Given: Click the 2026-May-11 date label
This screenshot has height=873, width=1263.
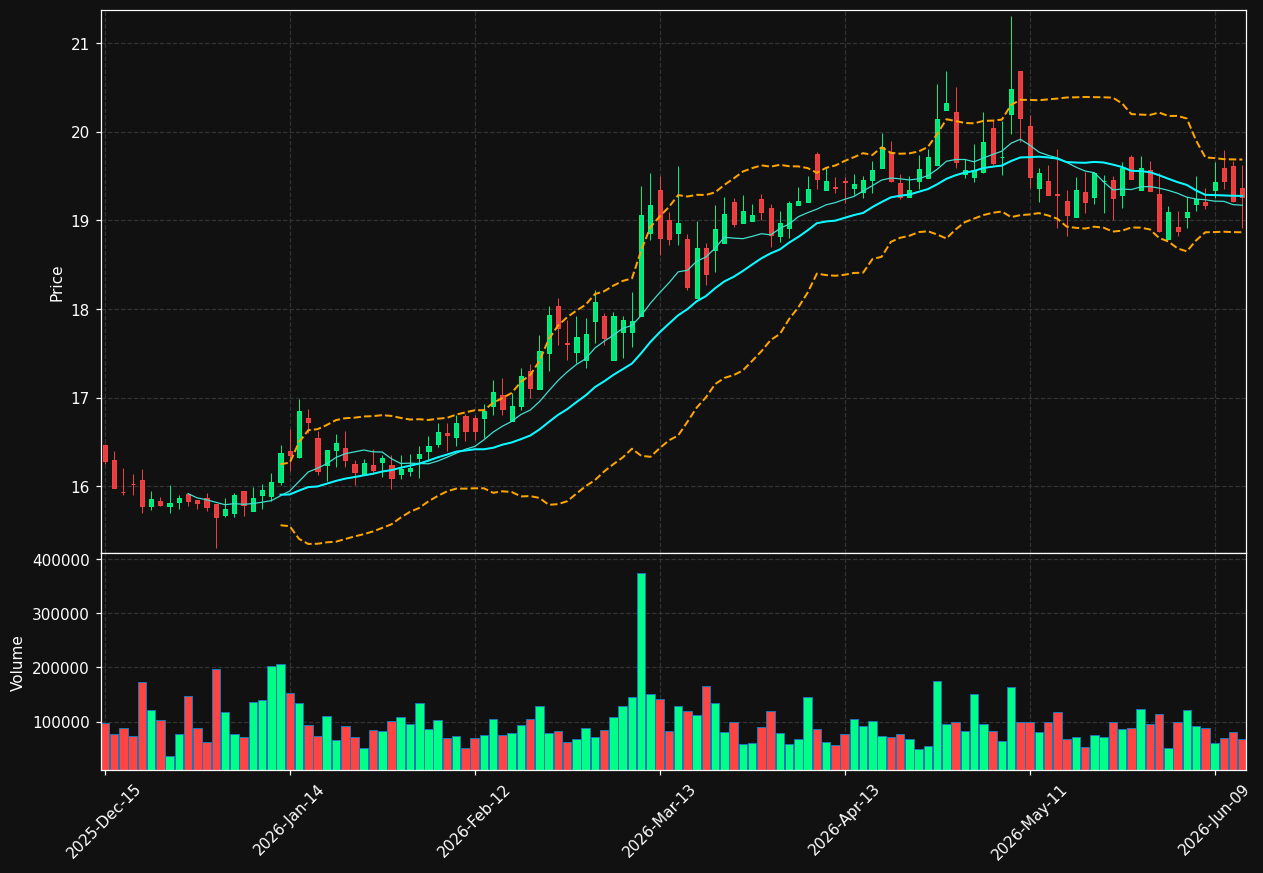Looking at the screenshot, I should (x=1029, y=822).
